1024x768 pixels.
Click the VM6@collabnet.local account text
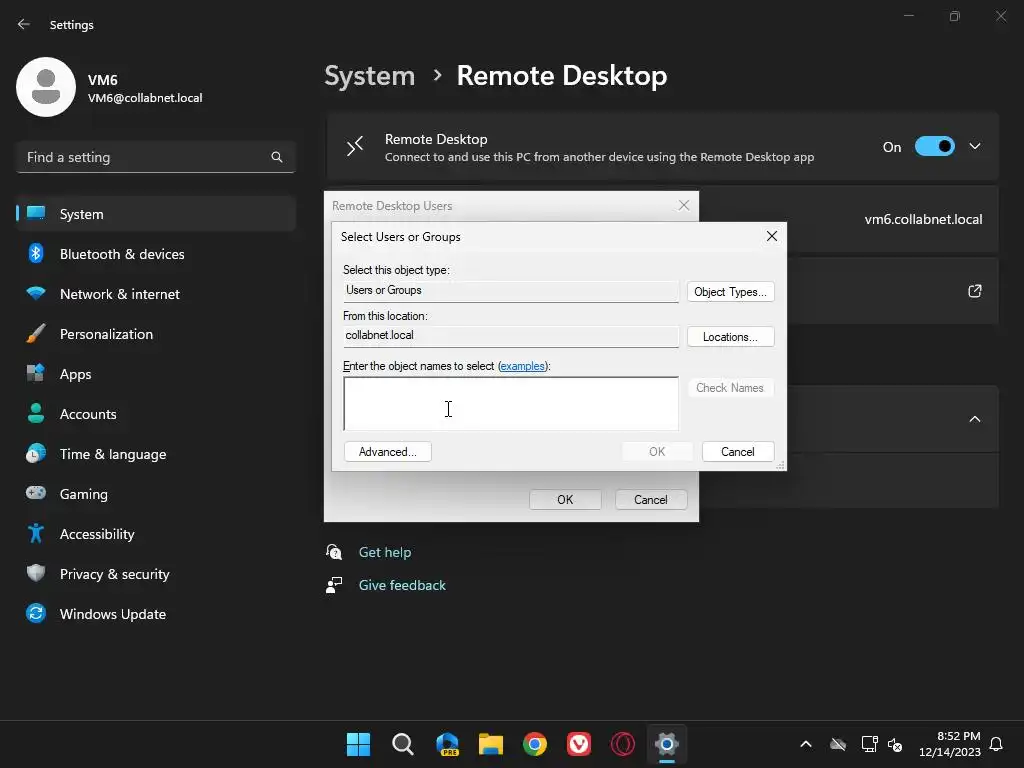tap(145, 98)
